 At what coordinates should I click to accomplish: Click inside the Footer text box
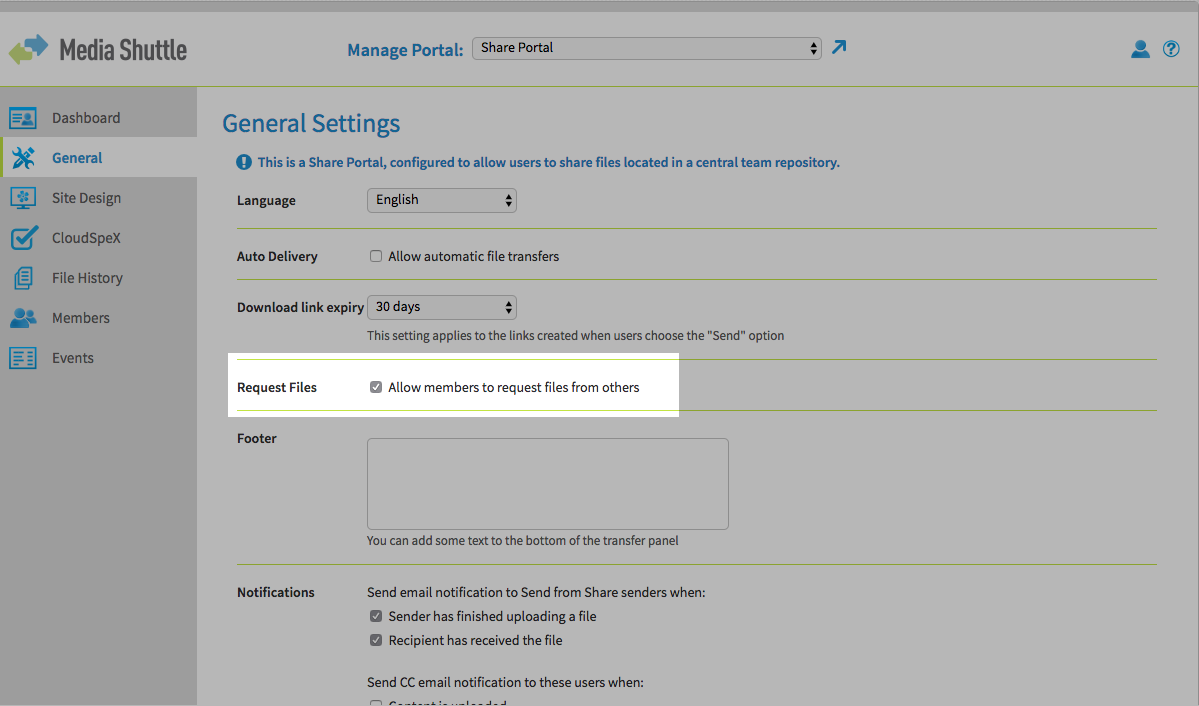[548, 483]
